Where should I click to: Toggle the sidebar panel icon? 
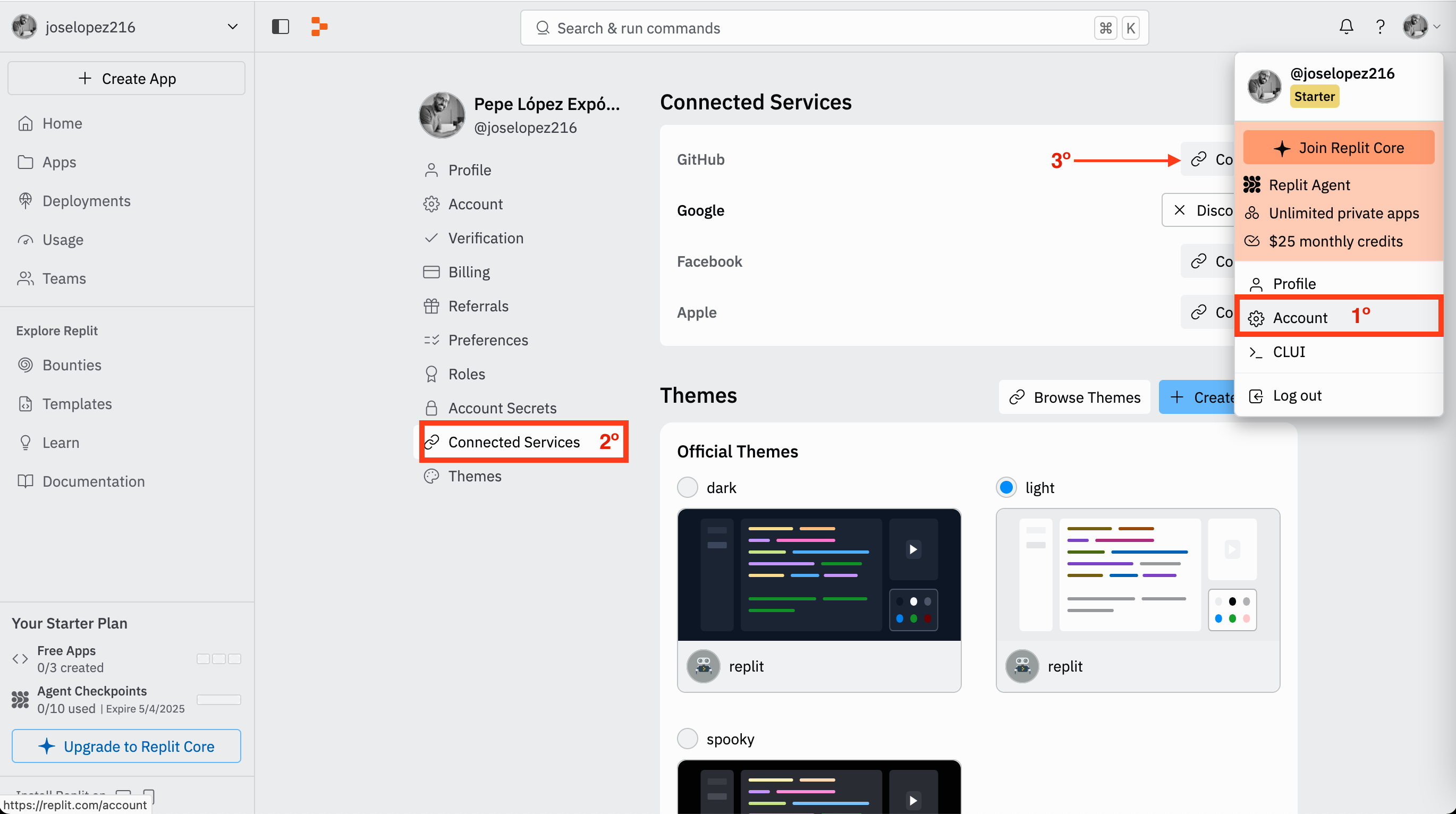coord(280,27)
